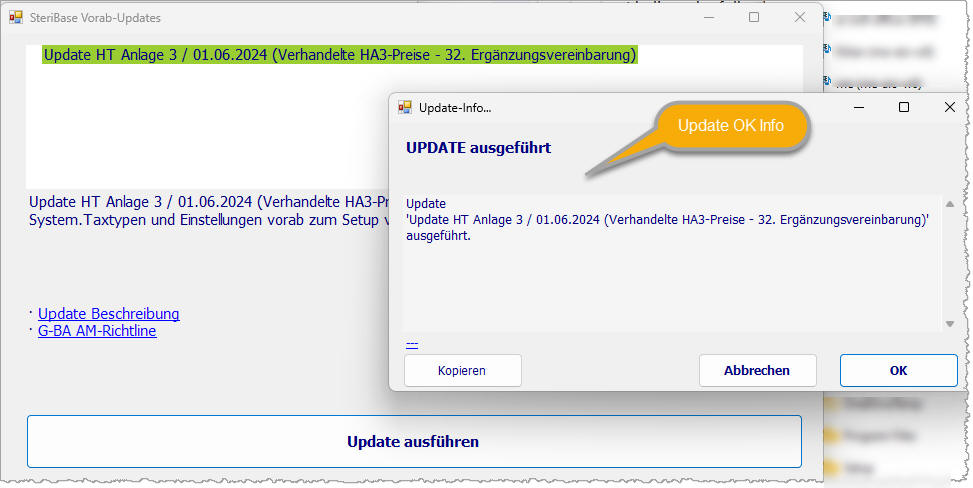
Task: Click the update message text ending in 'ausgeführt.'
Action: [x=667, y=220]
